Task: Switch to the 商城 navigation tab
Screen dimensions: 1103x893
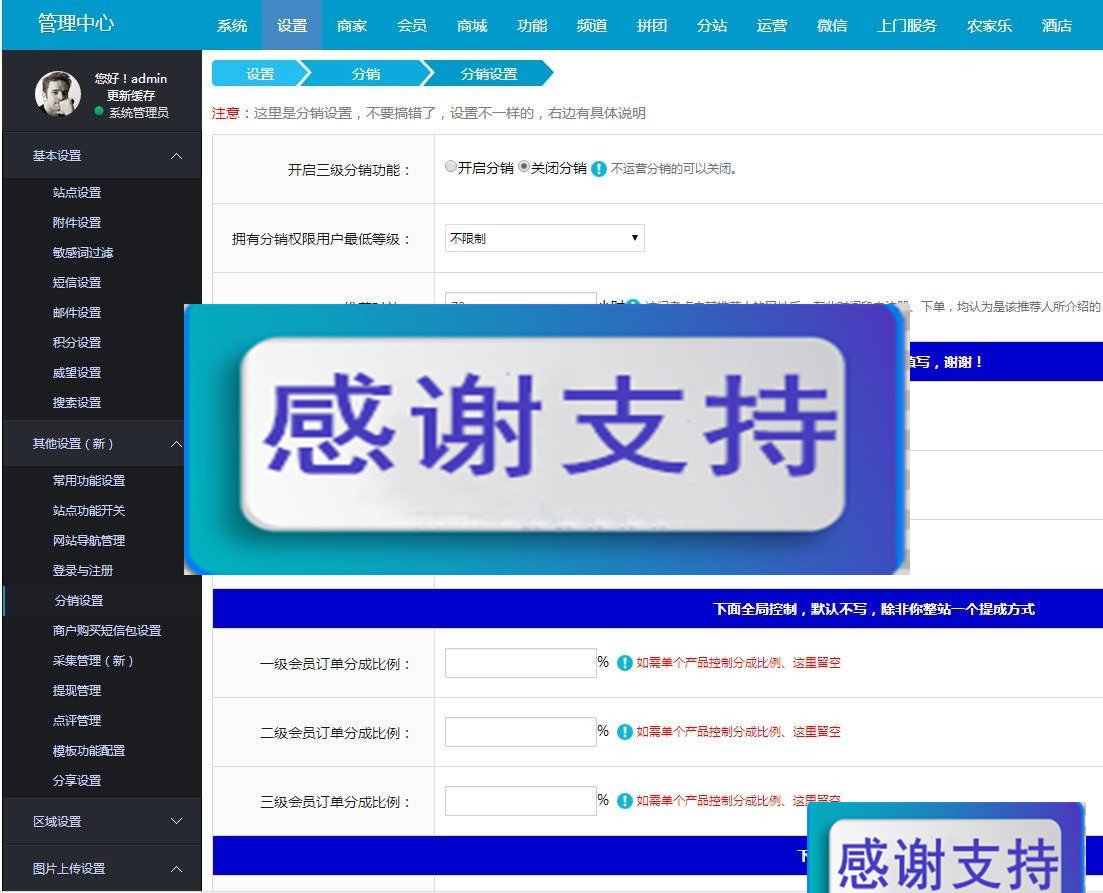Action: click(471, 25)
